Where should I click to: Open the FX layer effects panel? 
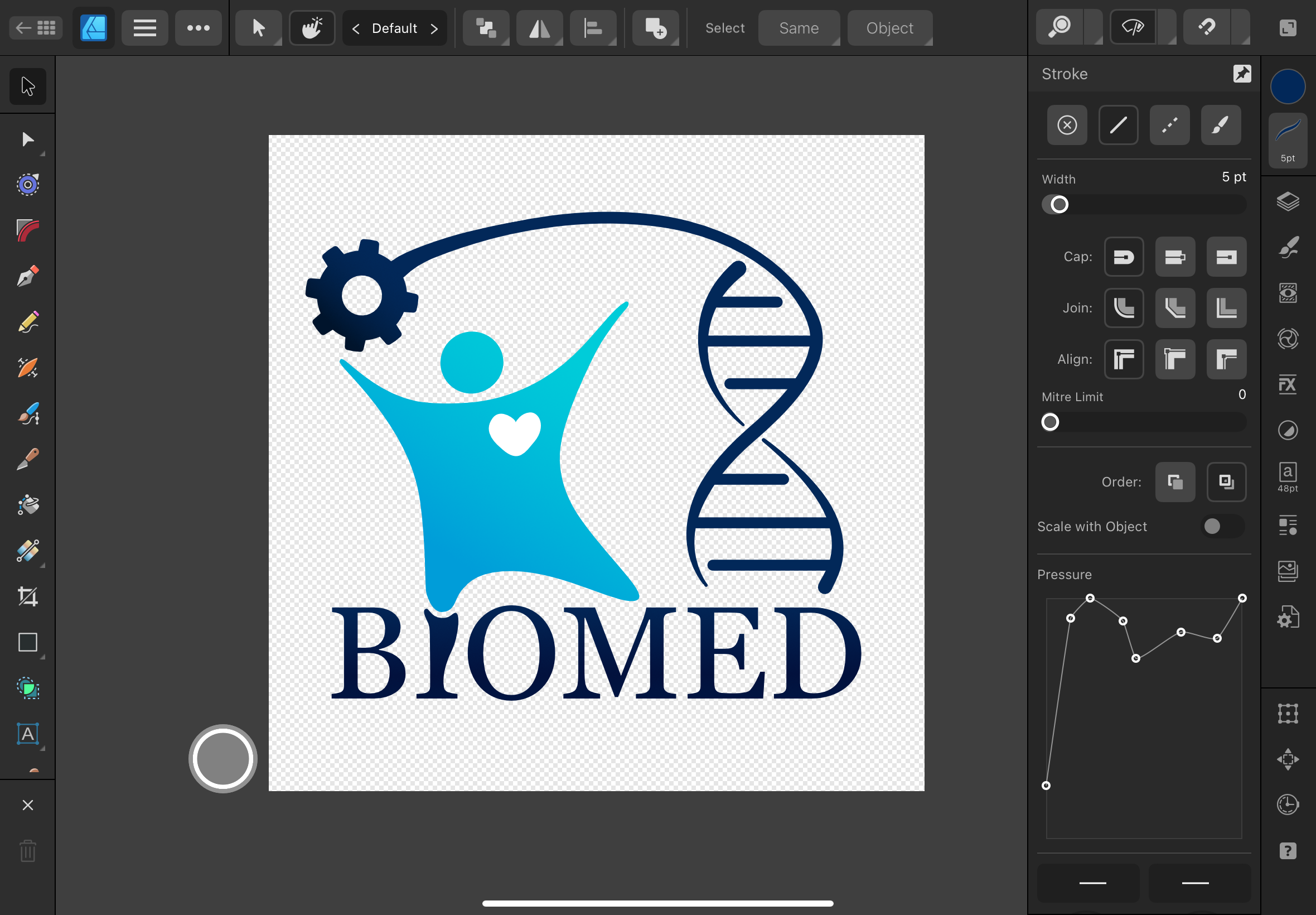[1288, 384]
